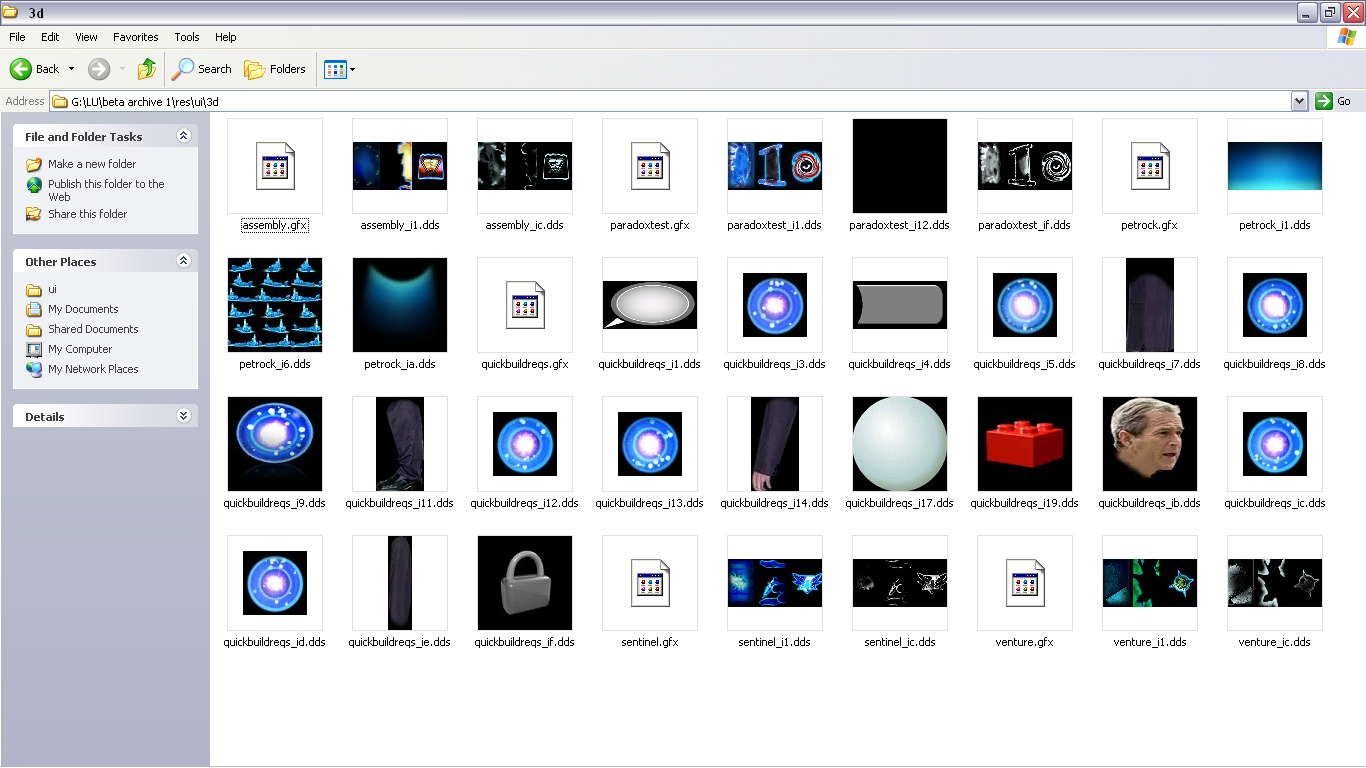This screenshot has width=1366, height=768.
Task: Select the red brick quickbuildreqs_i19.dds thumbnail
Action: tap(1025, 444)
